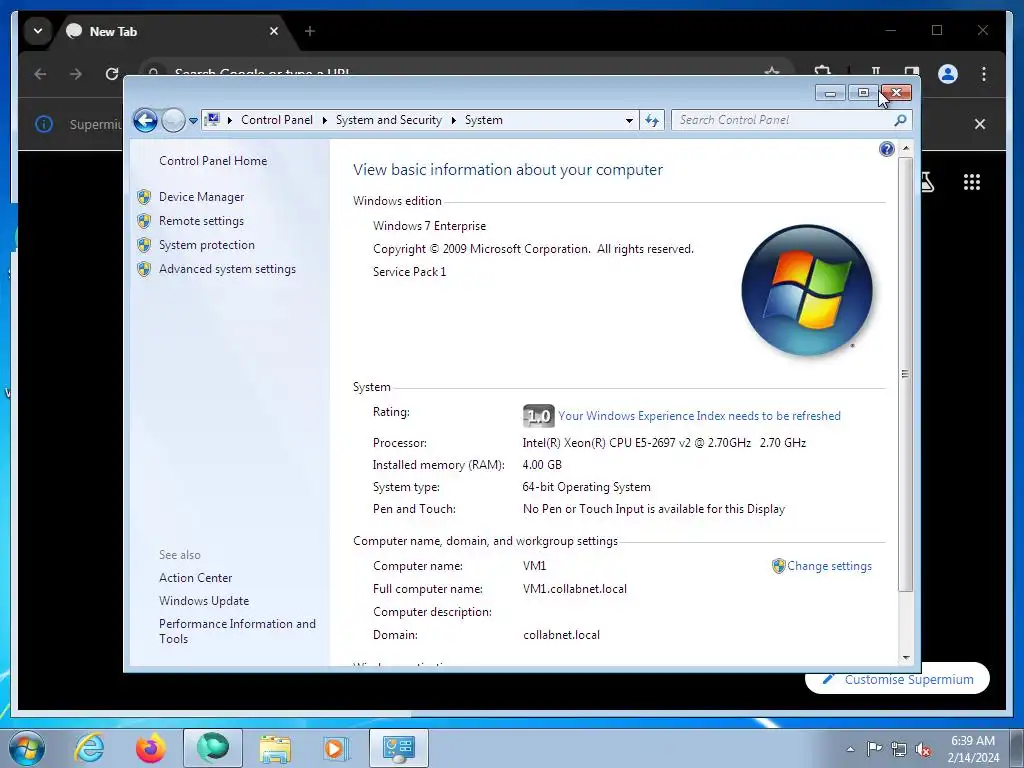Viewport: 1024px width, 768px height.
Task: Open the Google apps grid icon
Action: [x=972, y=182]
